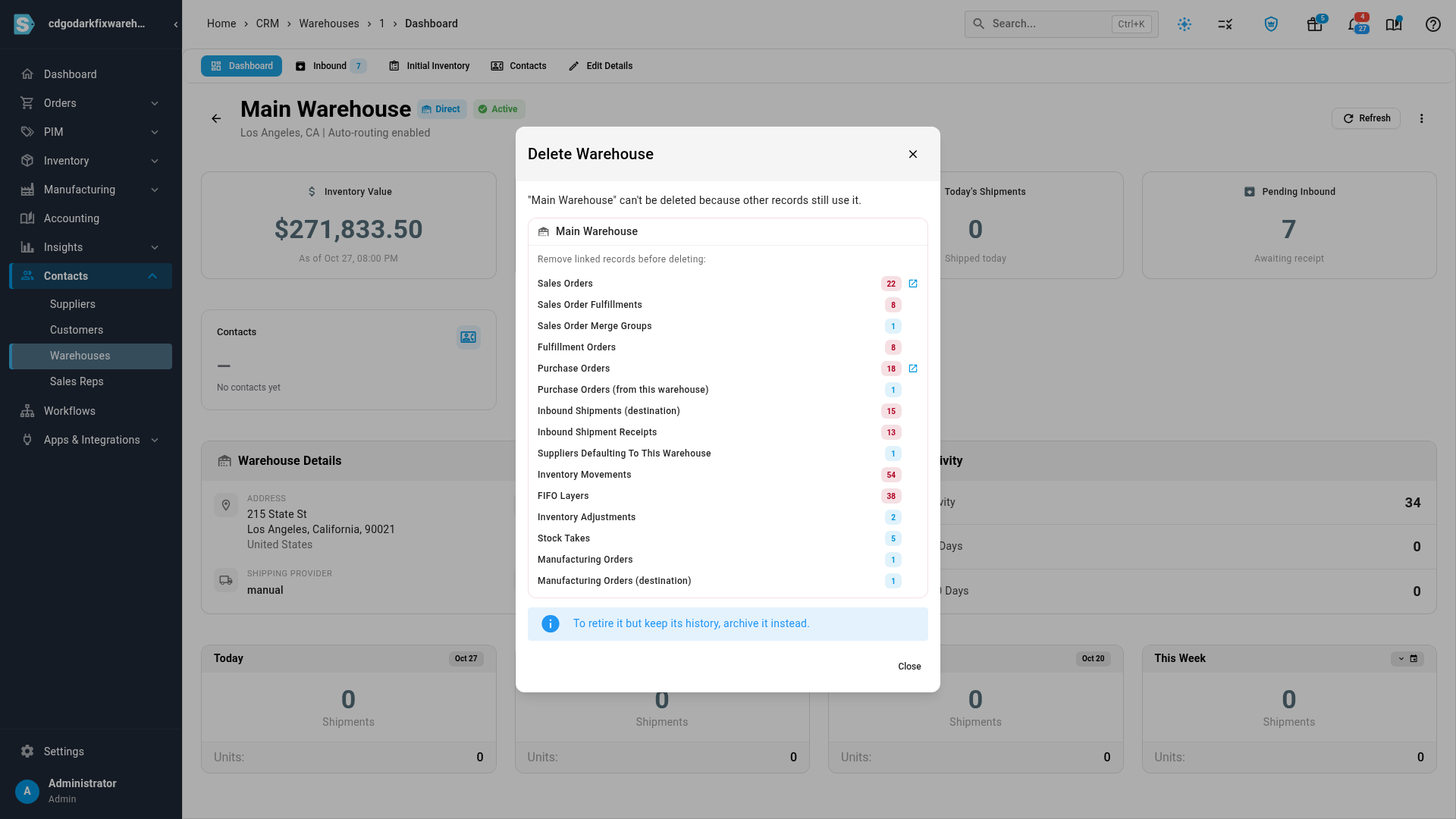Click the back arrow beside Main Warehouse
1456x819 pixels.
tap(216, 118)
